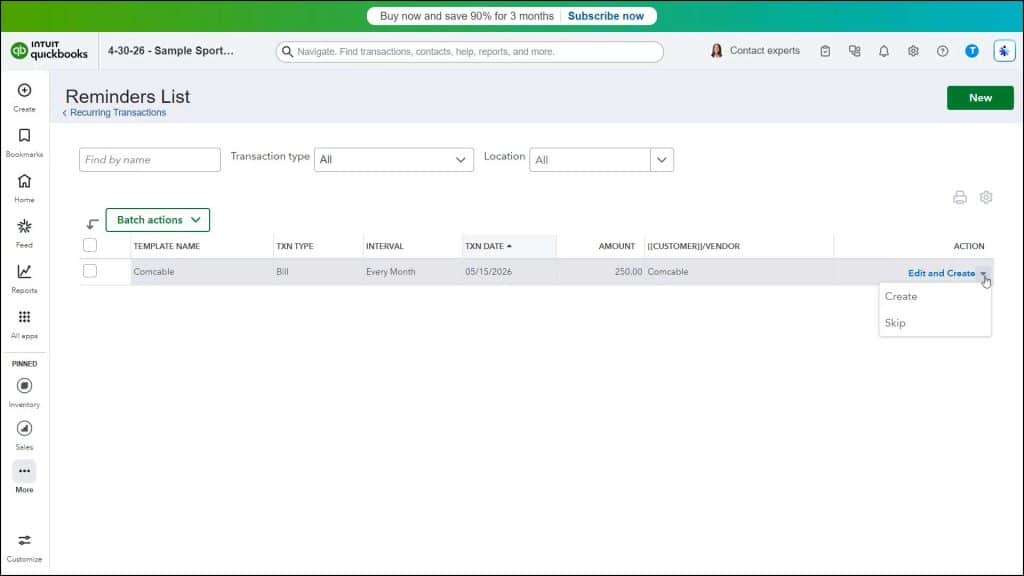Open the More sidebar menu
The height and width of the screenshot is (576, 1024).
tap(24, 477)
